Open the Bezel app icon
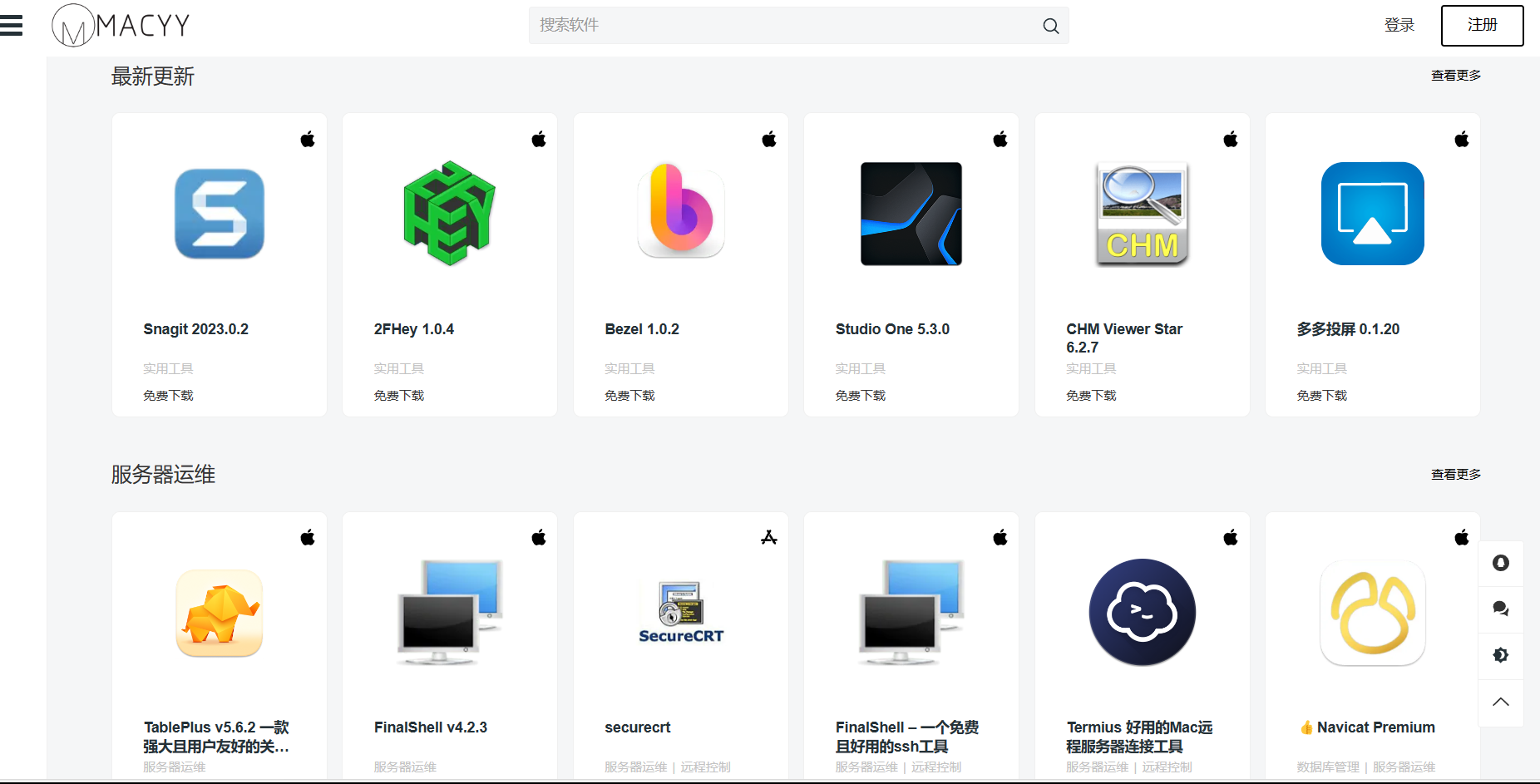Viewport: 1540px width, 784px height. coord(681,210)
